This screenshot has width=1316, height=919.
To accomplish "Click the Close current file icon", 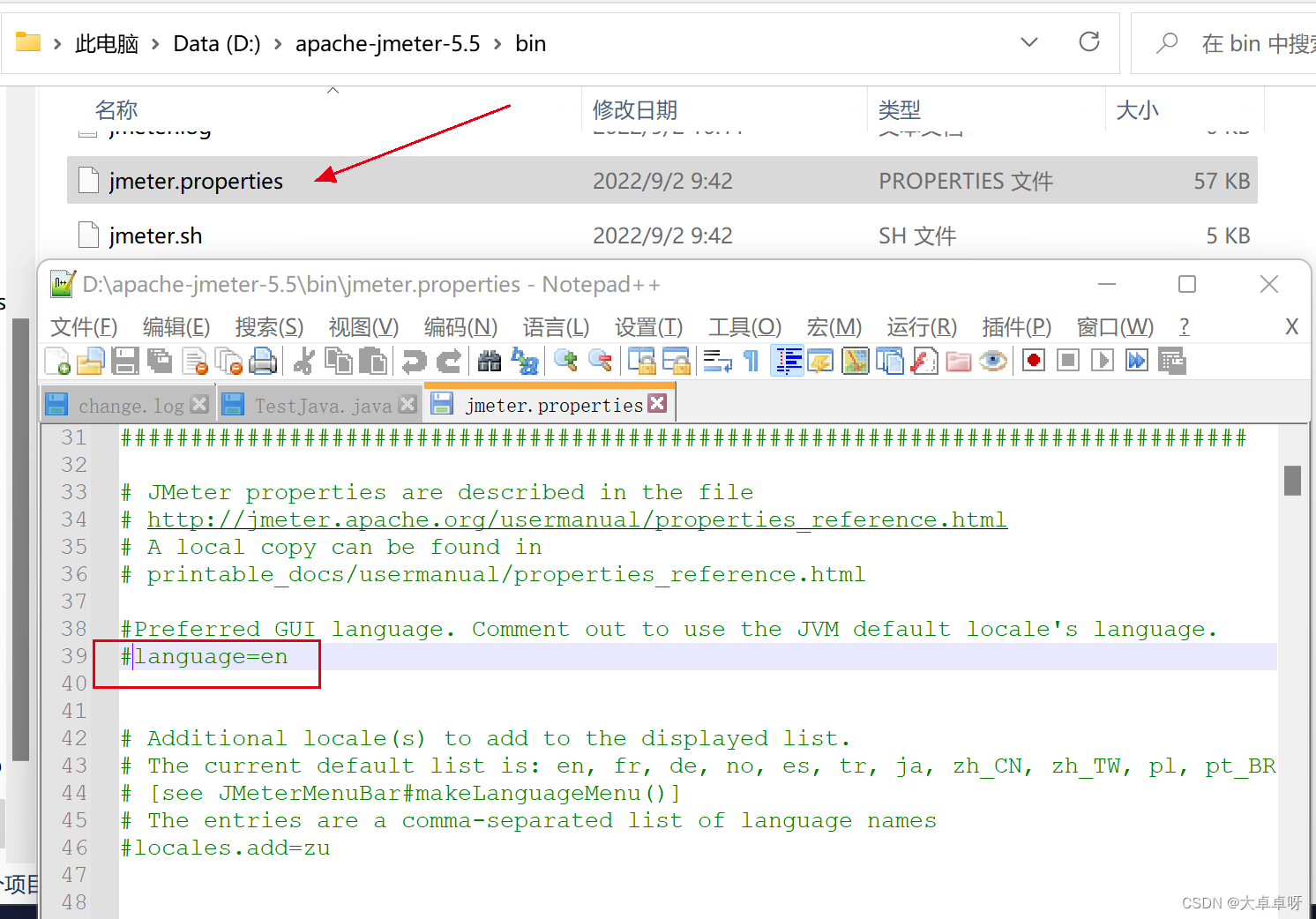I will coord(195,361).
